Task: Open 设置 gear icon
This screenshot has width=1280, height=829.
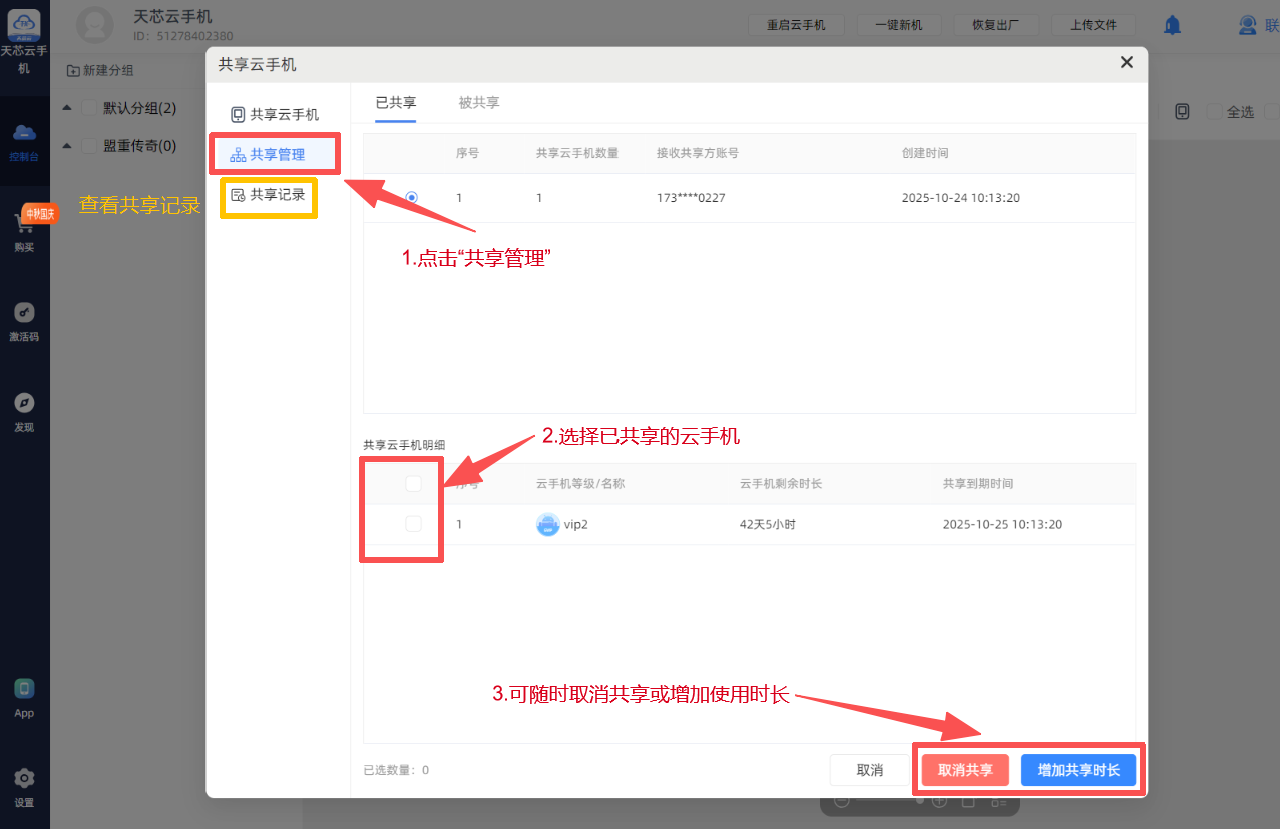Action: (25, 778)
